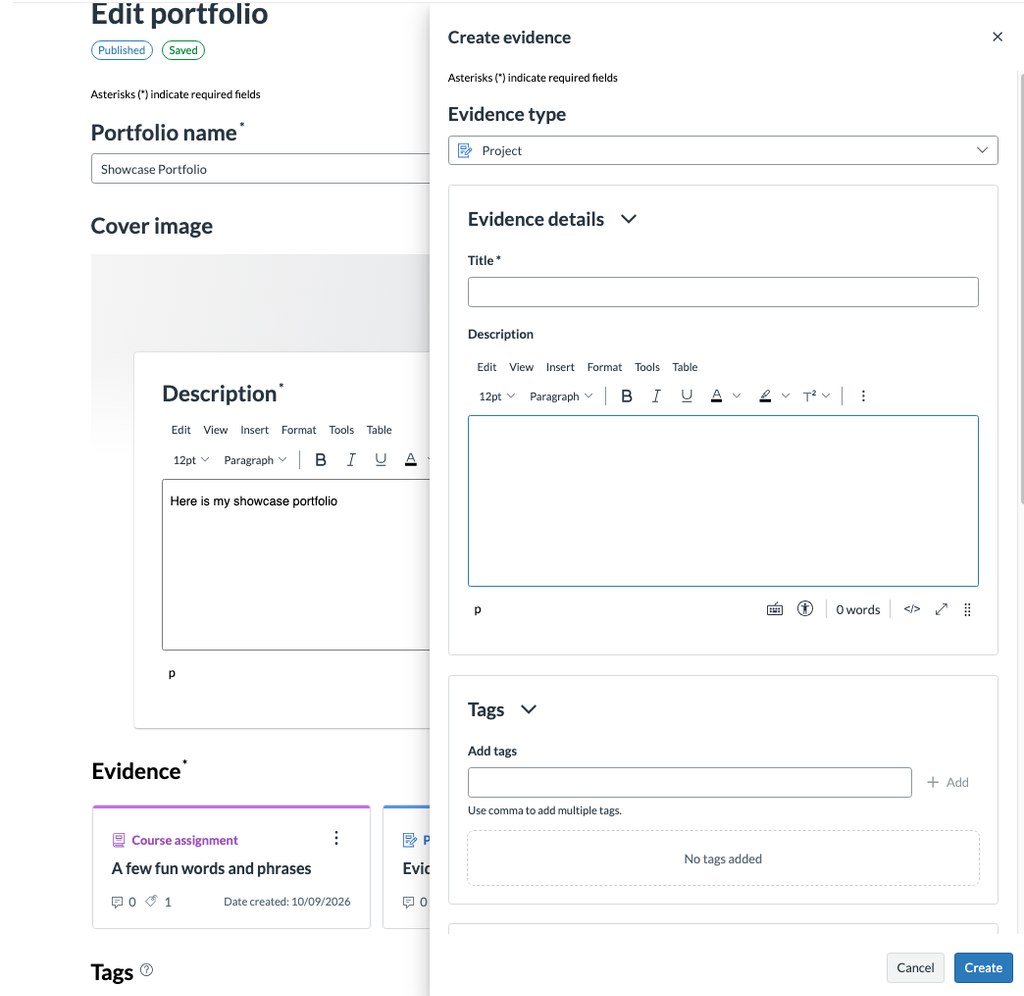Open Edit menu in evidence description editor
This screenshot has height=996, width=1024.
487,367
